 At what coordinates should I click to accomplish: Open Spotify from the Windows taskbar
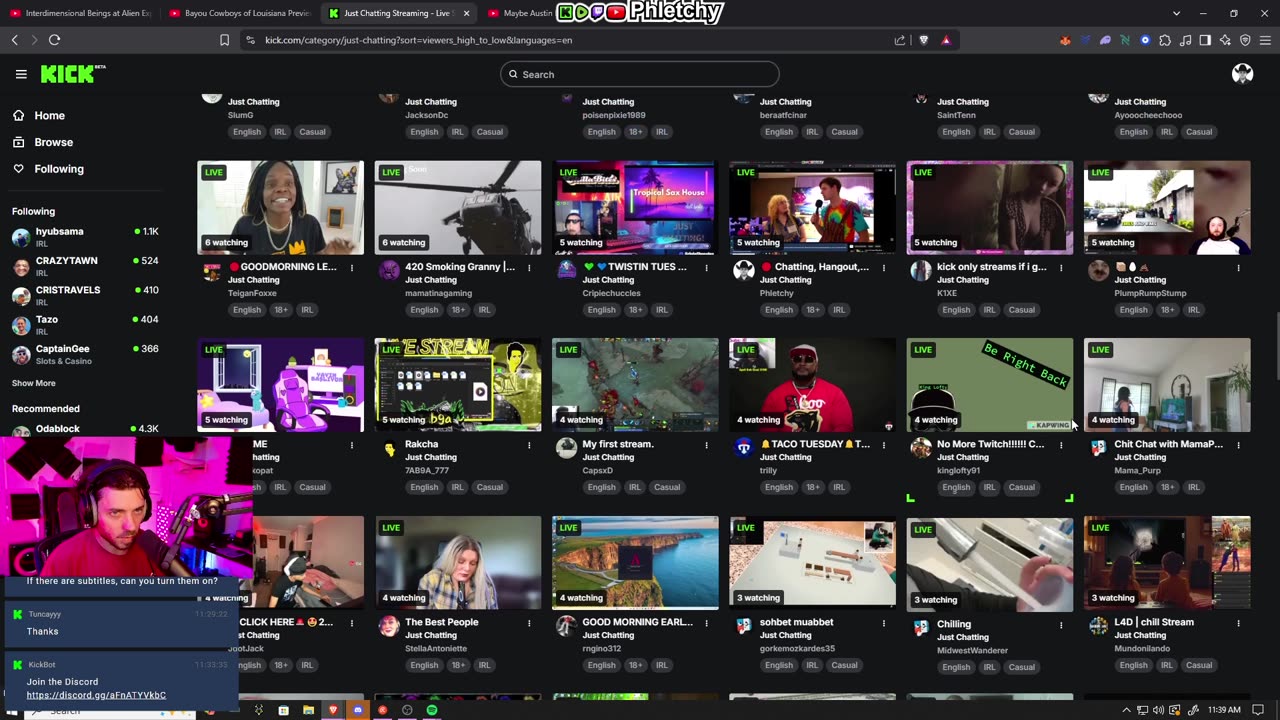432,710
